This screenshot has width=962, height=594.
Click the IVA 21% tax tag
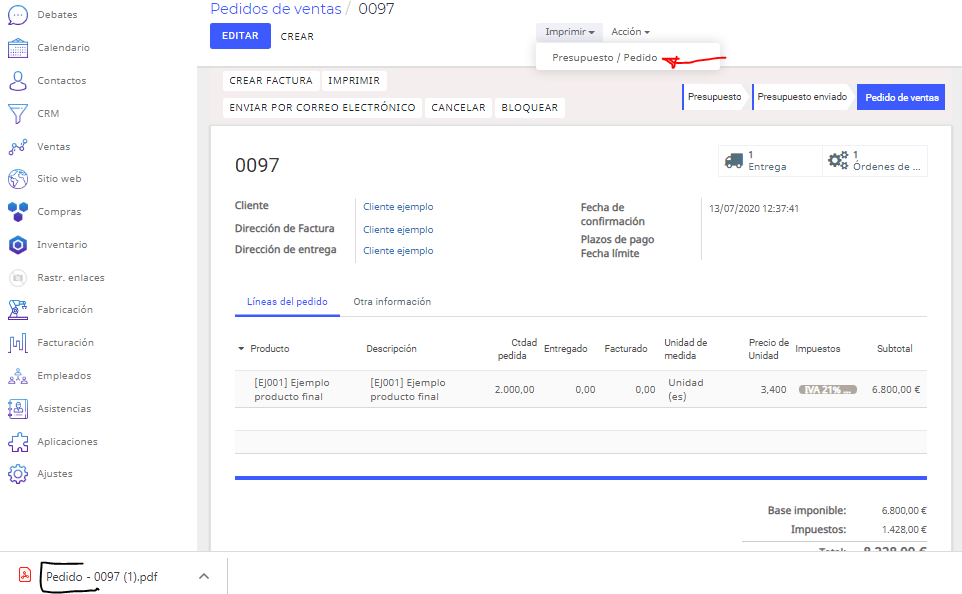[x=828, y=390]
